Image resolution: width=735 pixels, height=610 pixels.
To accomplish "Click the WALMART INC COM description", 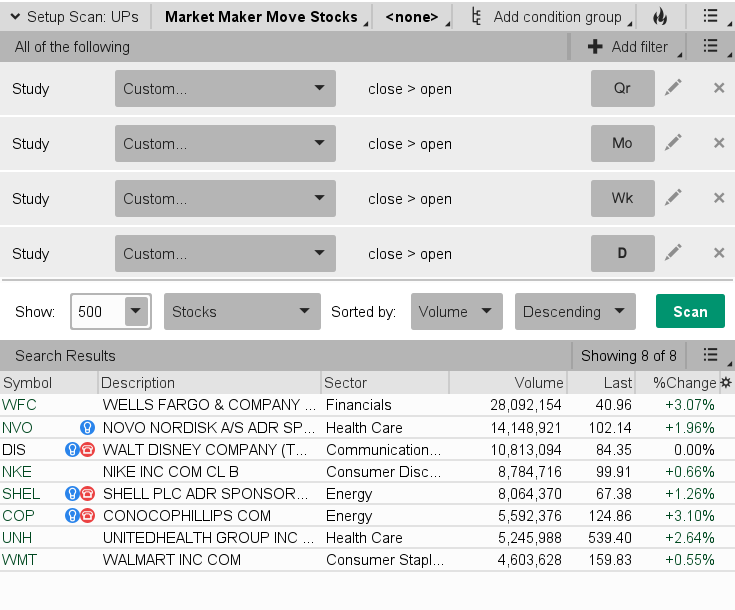I will (172, 560).
